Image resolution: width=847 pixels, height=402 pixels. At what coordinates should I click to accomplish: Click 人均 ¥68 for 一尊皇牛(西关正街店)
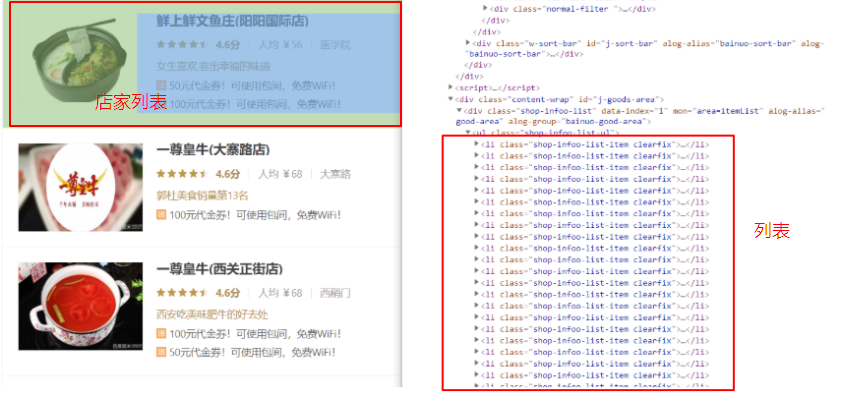coord(280,293)
